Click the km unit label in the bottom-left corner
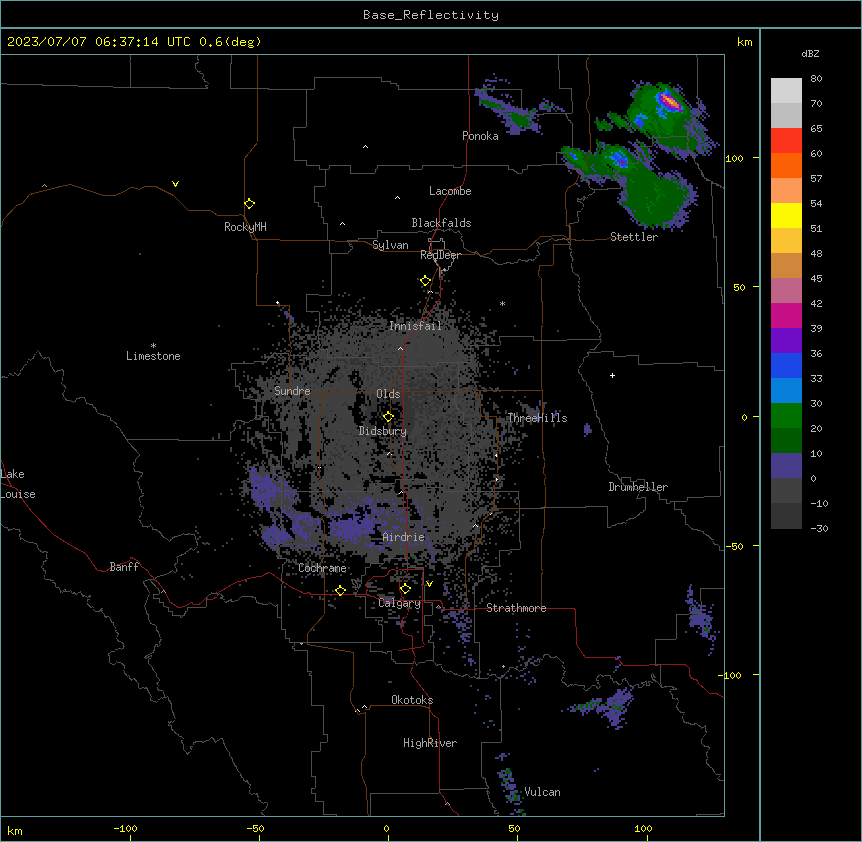The image size is (862, 842). [14, 830]
